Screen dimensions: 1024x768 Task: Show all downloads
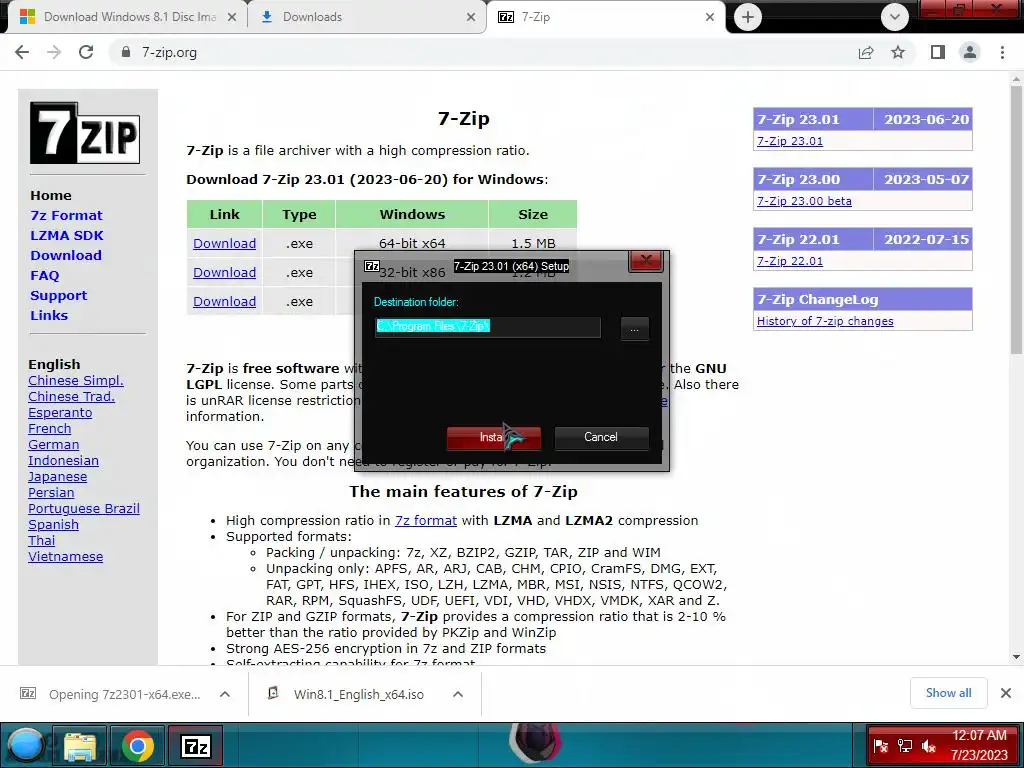pyautogui.click(x=948, y=693)
